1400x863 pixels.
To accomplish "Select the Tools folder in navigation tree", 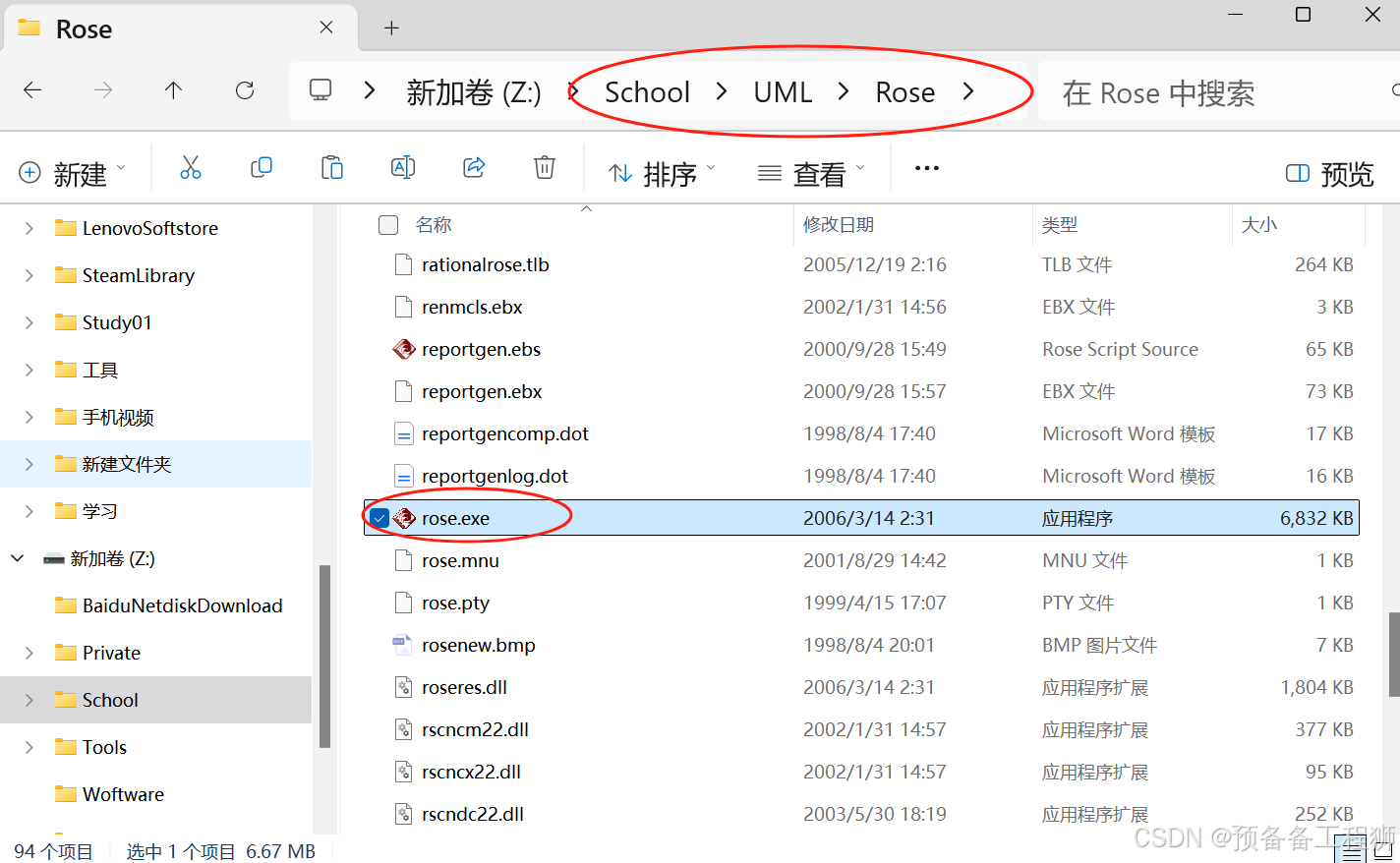I will 156,747.
